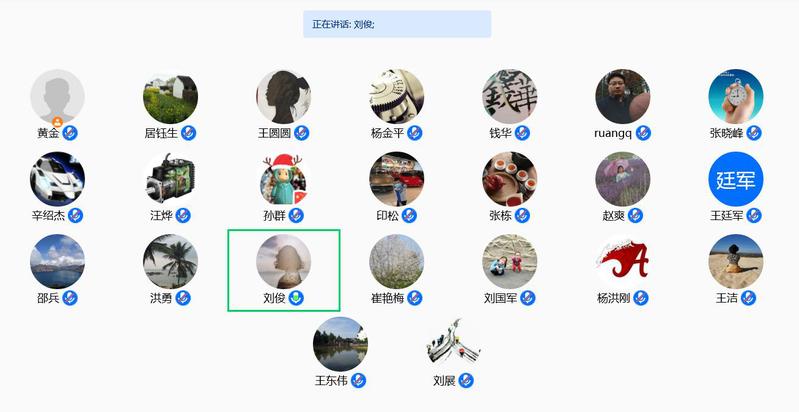Open 黄金's default gray silhouette avatar
Viewport: 799px width, 412px height.
[x=58, y=97]
